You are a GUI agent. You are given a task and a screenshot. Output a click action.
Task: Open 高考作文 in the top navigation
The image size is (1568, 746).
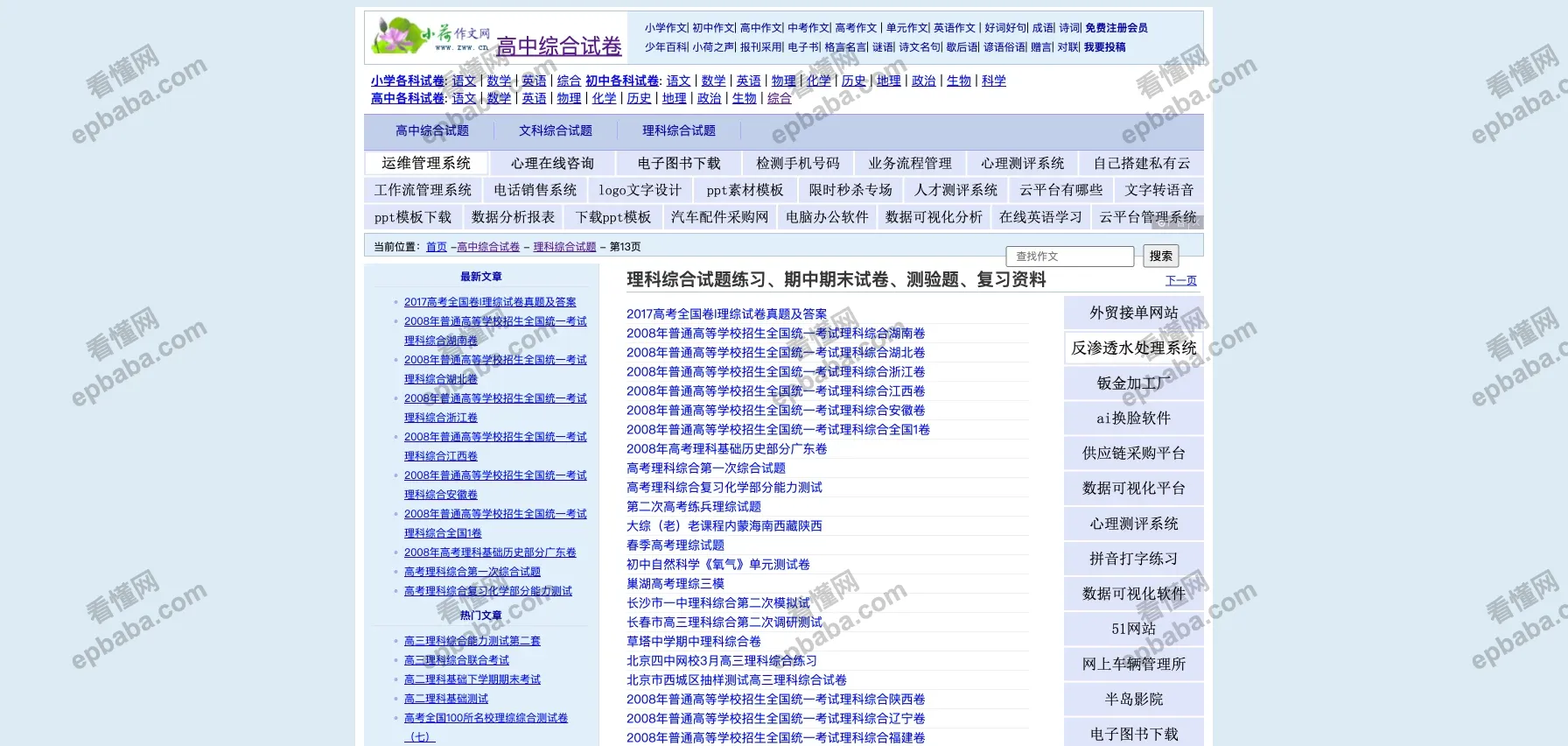(x=856, y=28)
